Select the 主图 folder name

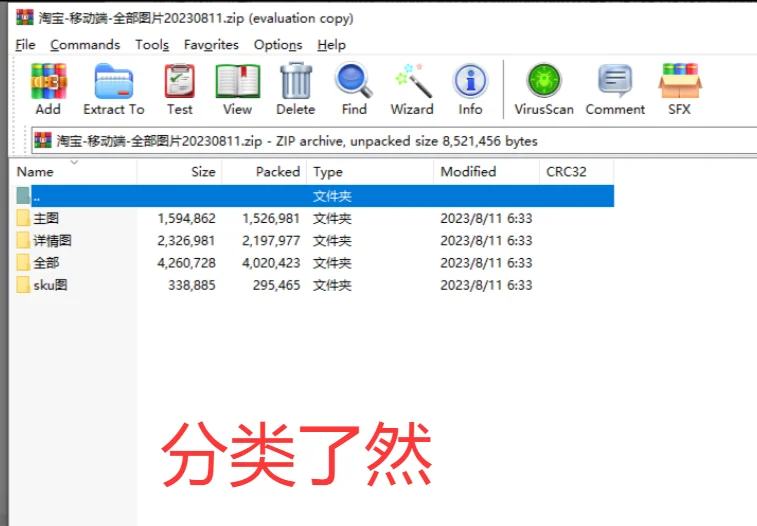46,218
